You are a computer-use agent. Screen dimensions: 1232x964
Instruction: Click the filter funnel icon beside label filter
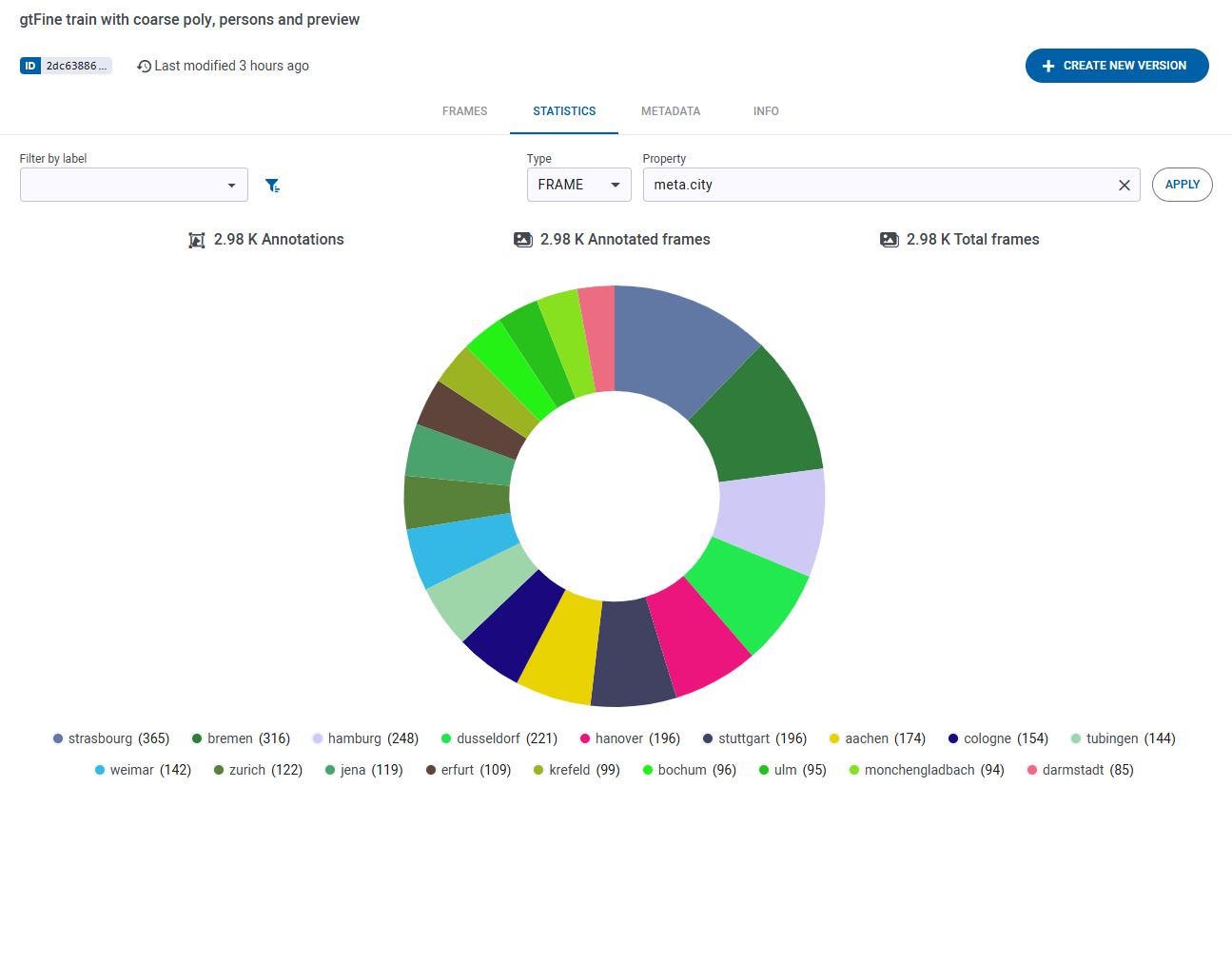click(x=273, y=185)
